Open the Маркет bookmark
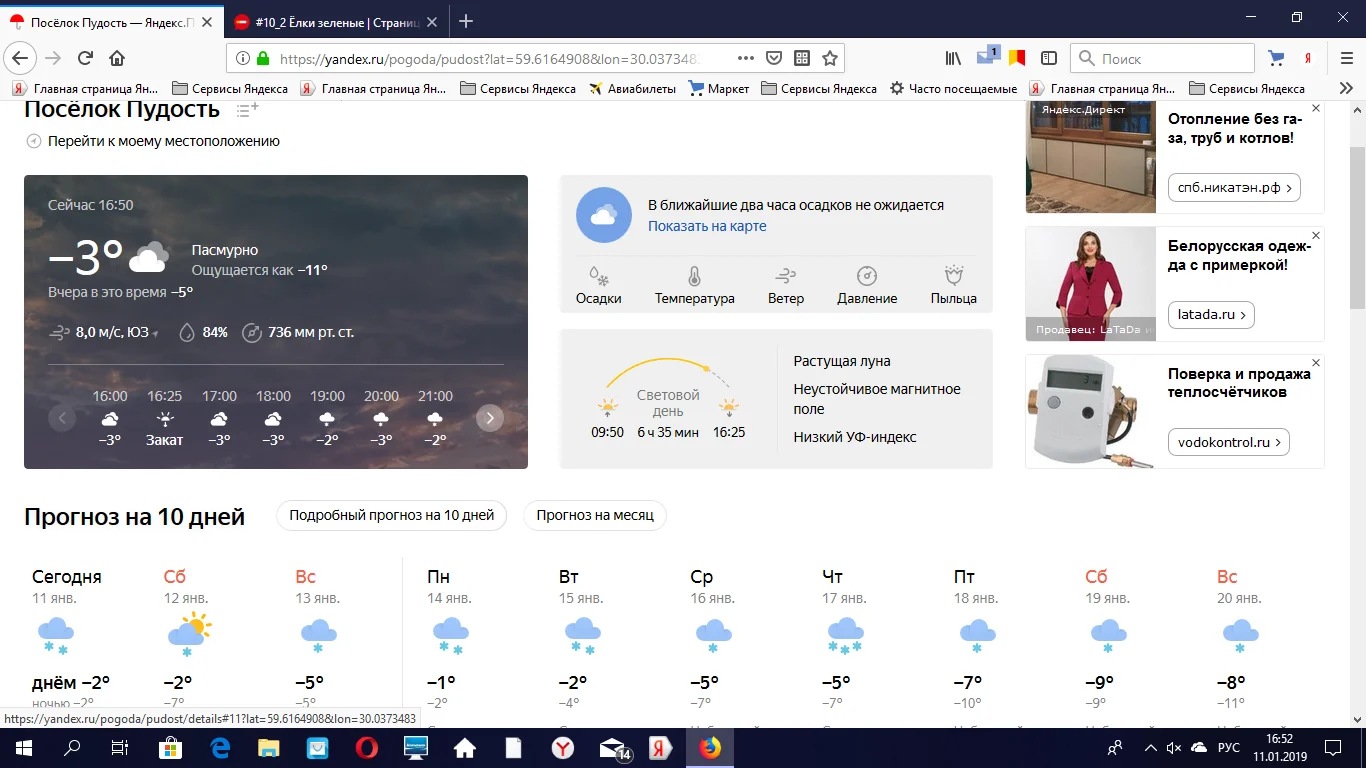Viewport: 1366px width, 768px height. (719, 88)
